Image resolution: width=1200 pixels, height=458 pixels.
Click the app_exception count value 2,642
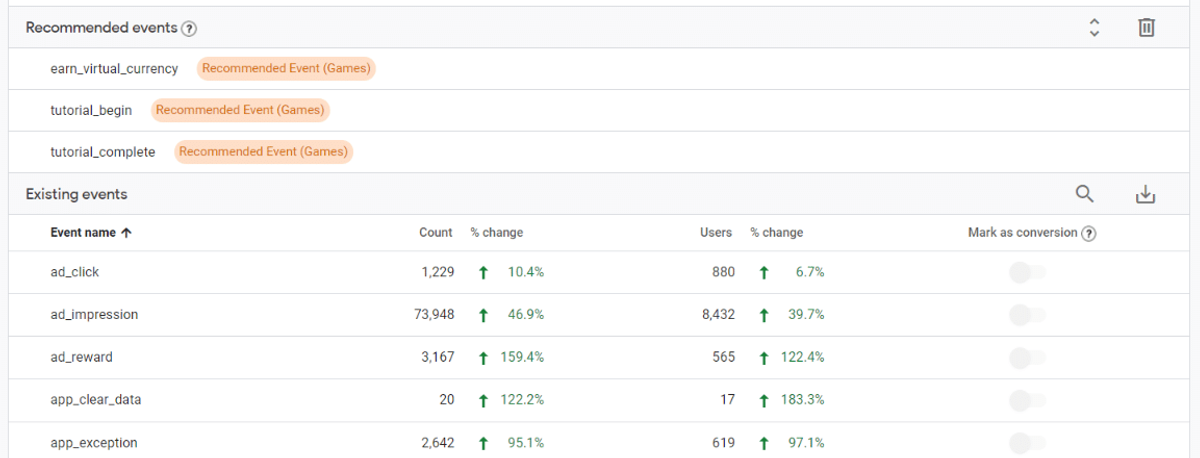(x=437, y=442)
